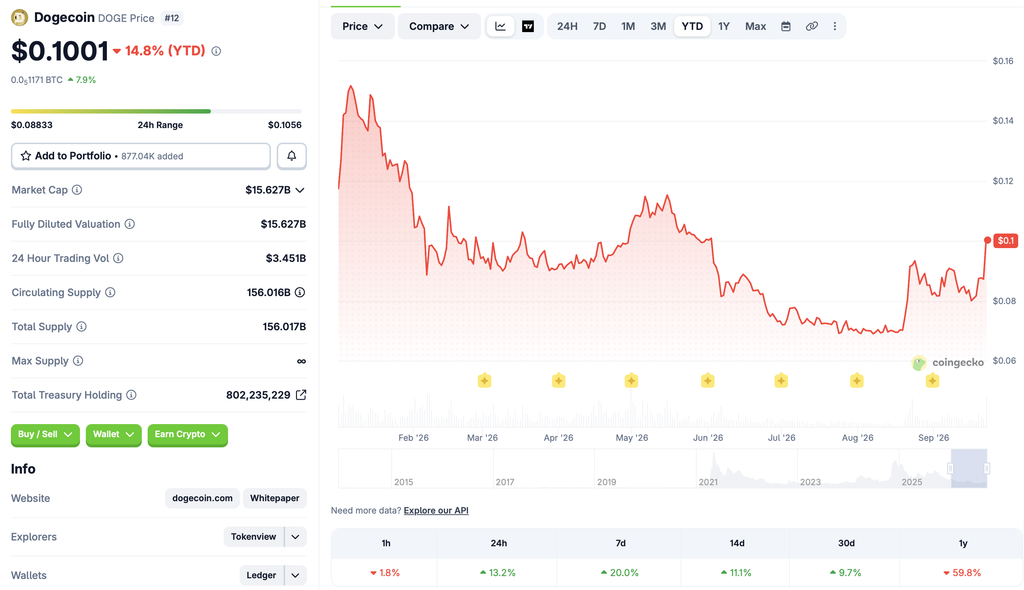Open the Price dropdown
The height and width of the screenshot is (590, 1024).
point(362,26)
